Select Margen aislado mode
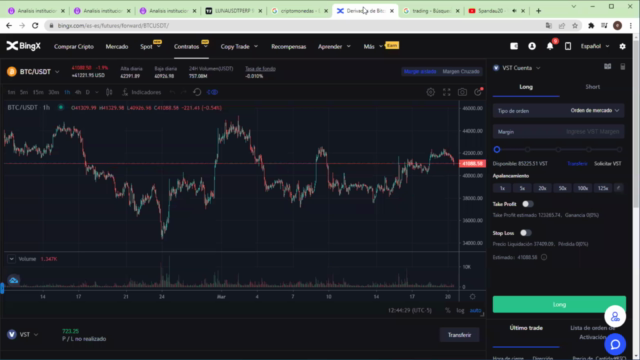Viewport: 640px width, 360px height. pos(420,71)
